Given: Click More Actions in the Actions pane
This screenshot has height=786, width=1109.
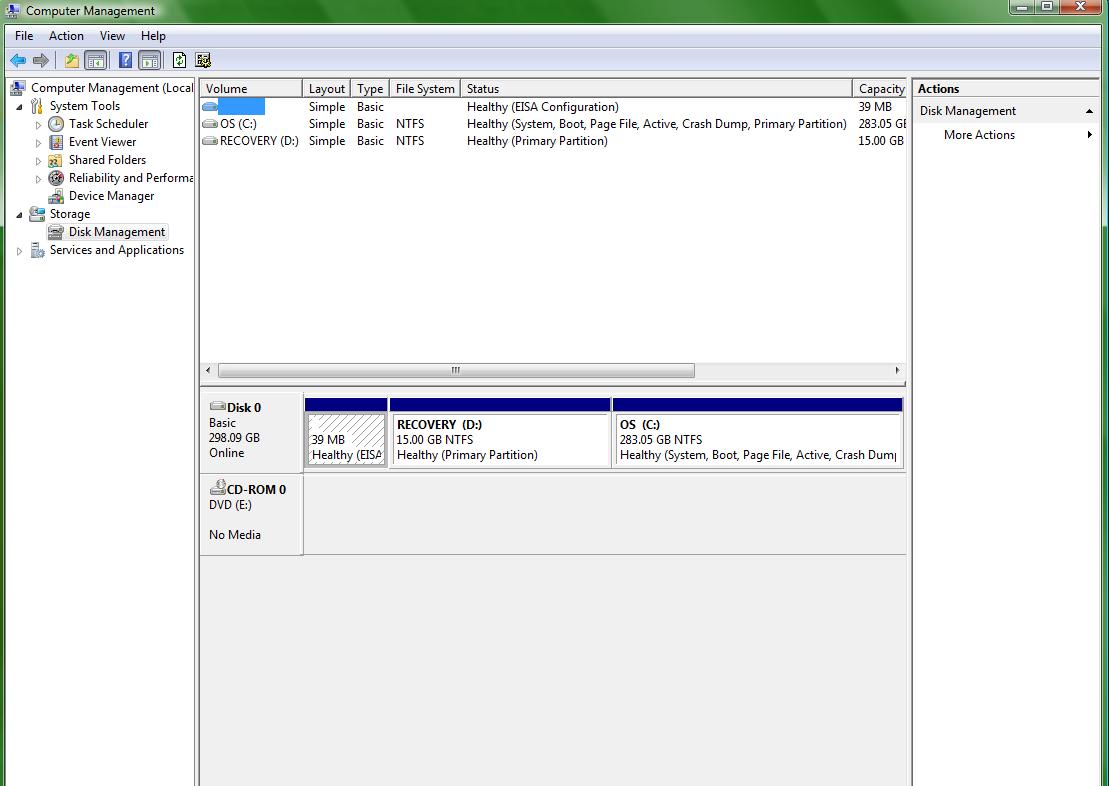Looking at the screenshot, I should (979, 134).
